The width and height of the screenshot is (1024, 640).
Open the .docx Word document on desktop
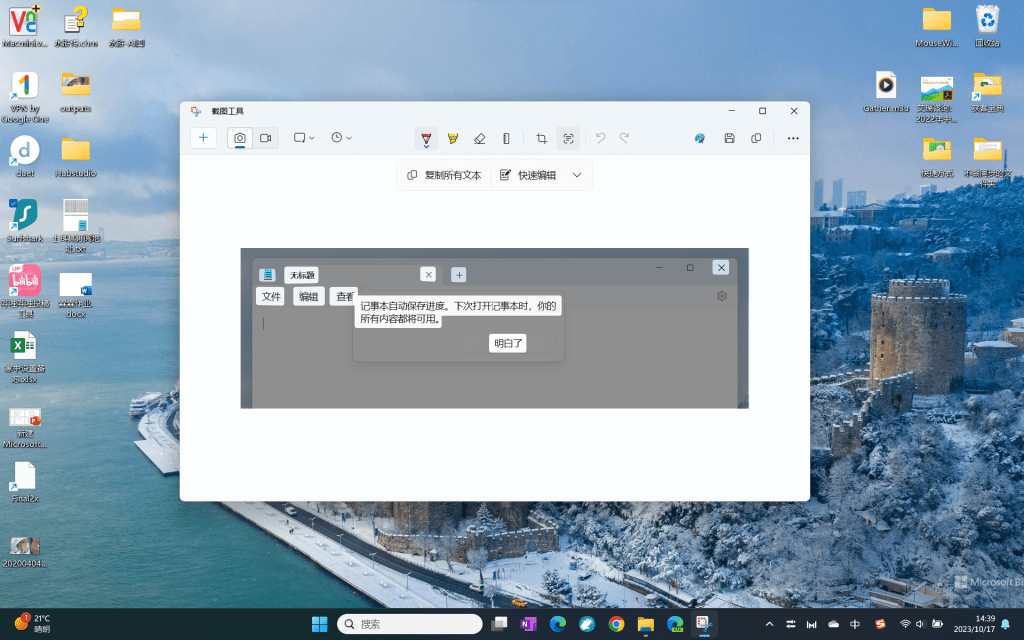[76, 294]
